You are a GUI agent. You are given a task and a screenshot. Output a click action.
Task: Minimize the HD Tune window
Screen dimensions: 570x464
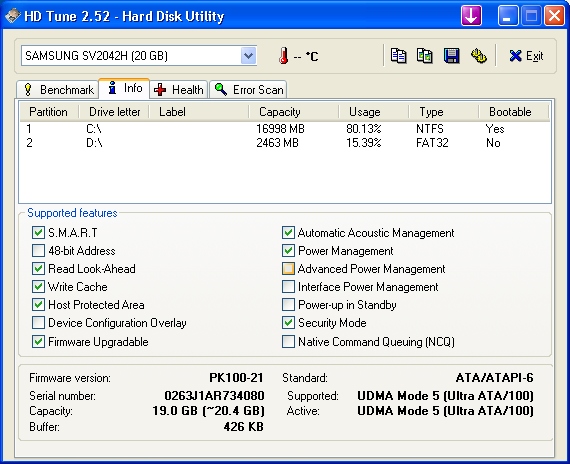coord(508,16)
